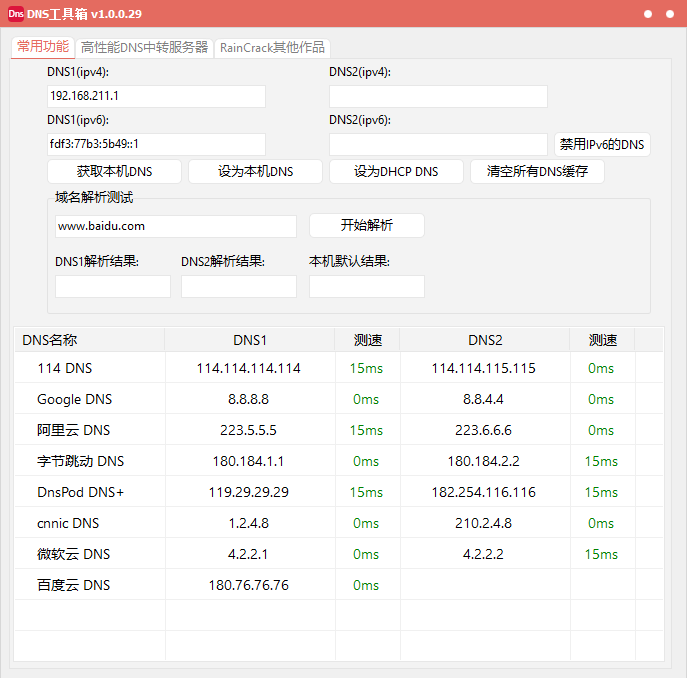Click the DNS2 column header
This screenshot has width=687, height=678.
click(x=485, y=340)
